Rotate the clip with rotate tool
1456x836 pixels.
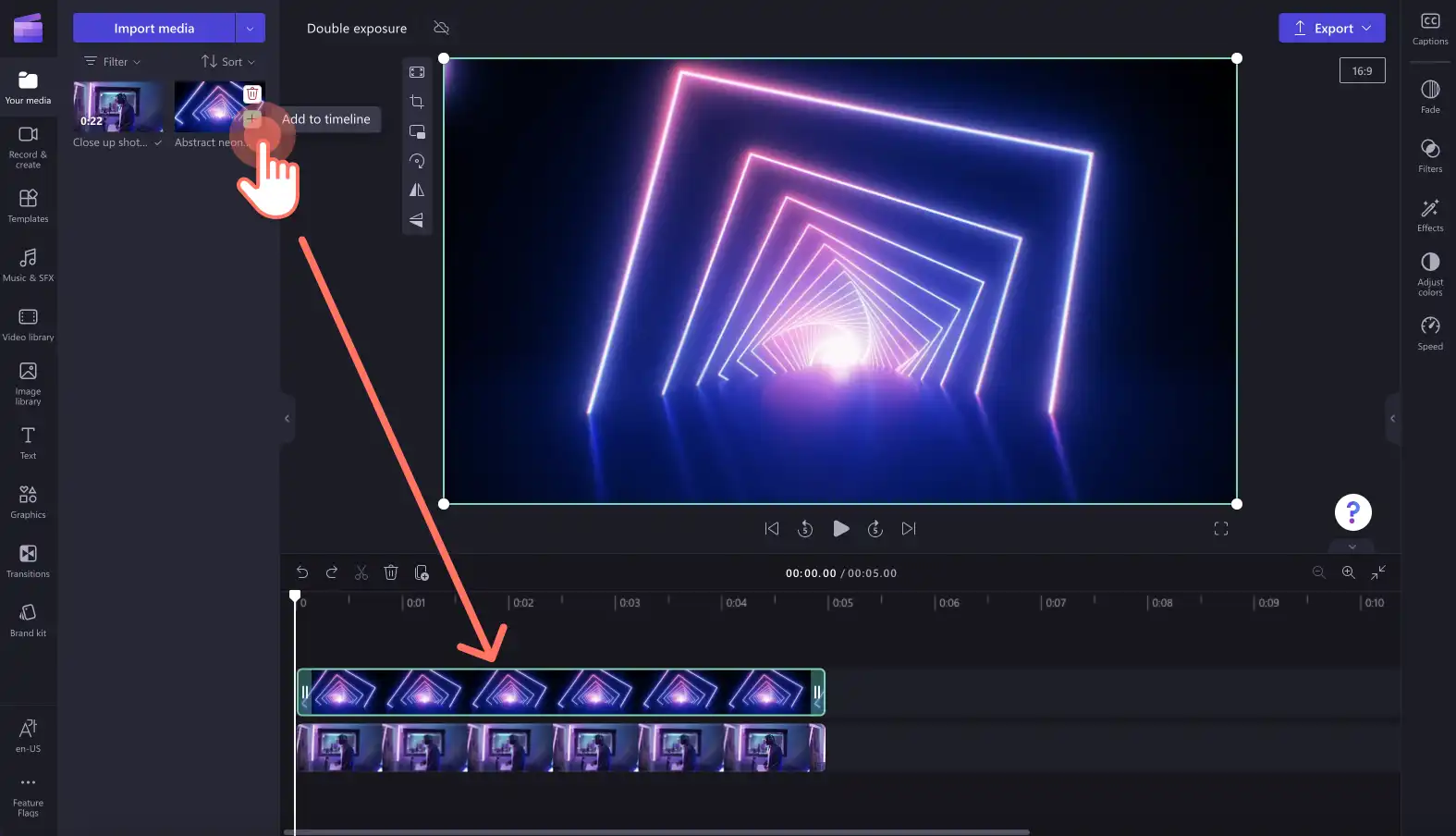(x=417, y=161)
